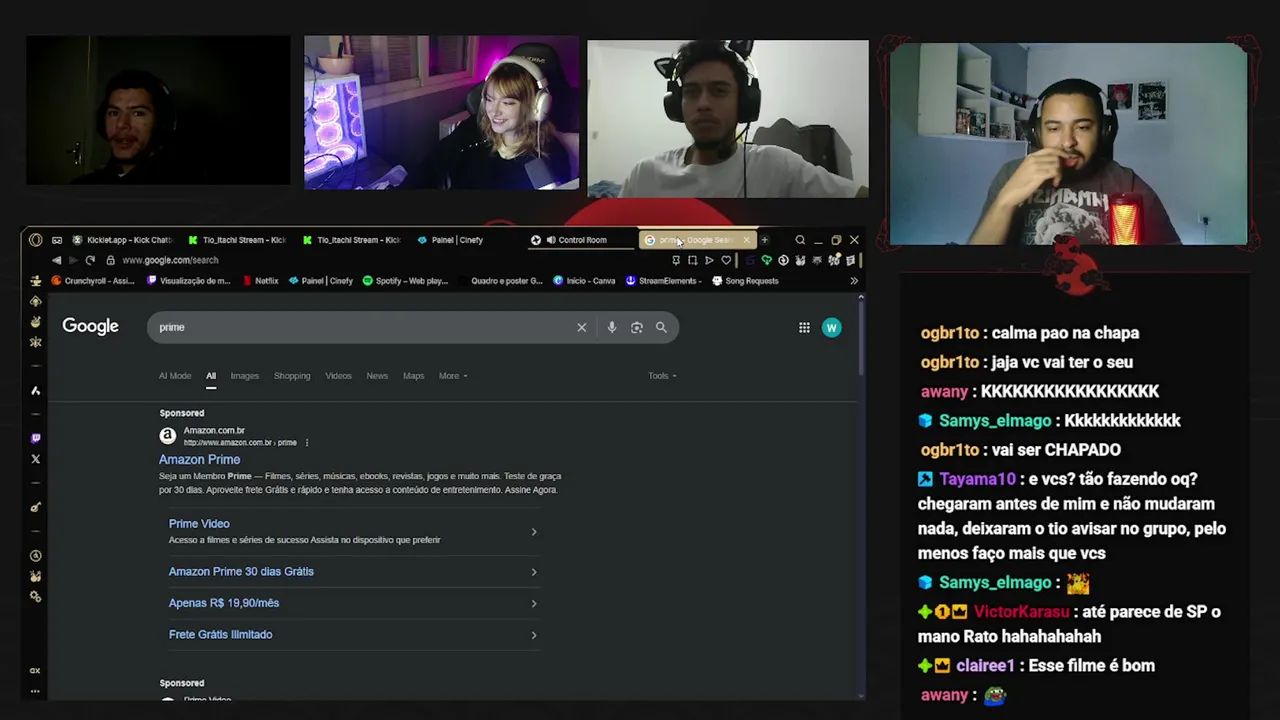Click the arrow beside Amazon Prime 30 dias Grátis
The image size is (1280, 720).
click(x=533, y=572)
